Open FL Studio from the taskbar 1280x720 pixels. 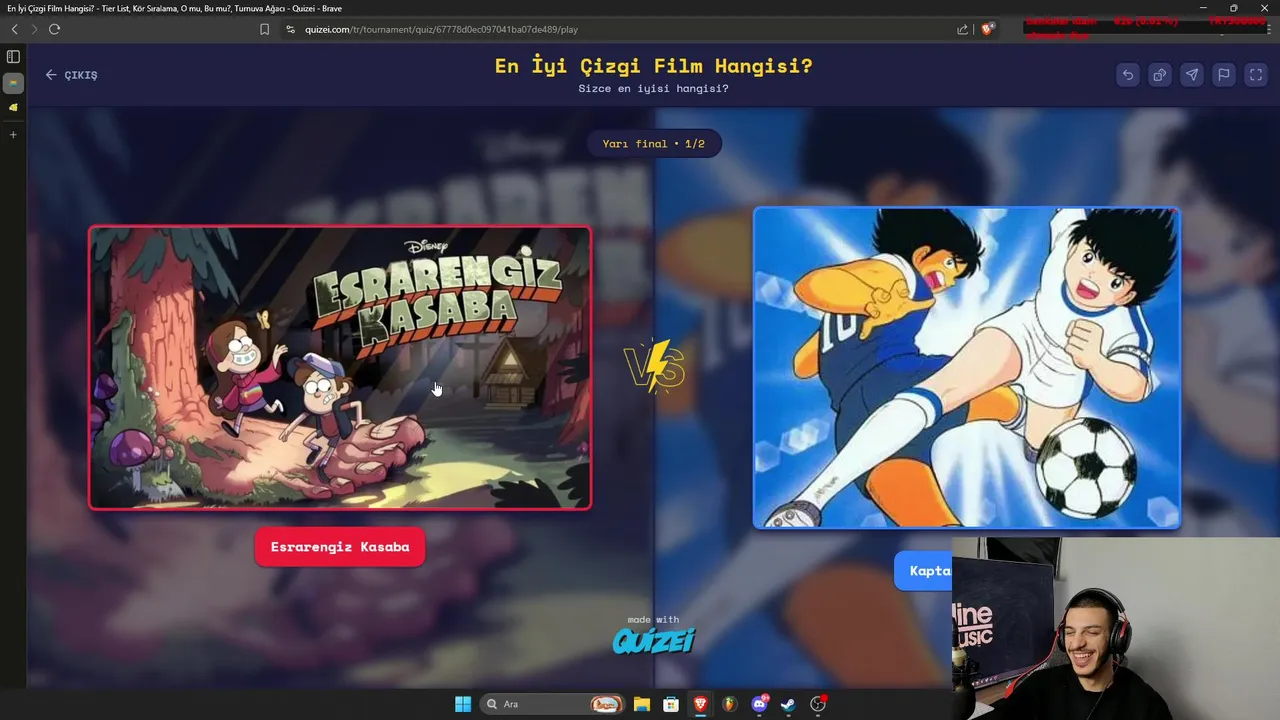[729, 704]
